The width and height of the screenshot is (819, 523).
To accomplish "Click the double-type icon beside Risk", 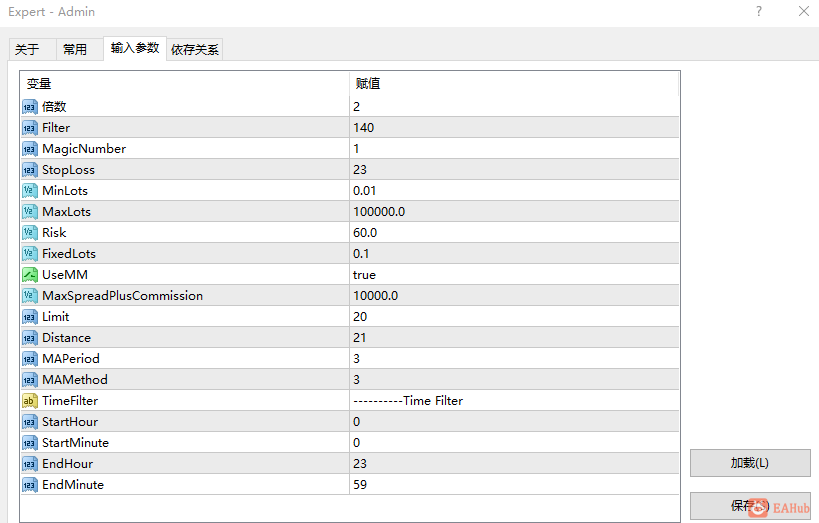I will click(30, 233).
